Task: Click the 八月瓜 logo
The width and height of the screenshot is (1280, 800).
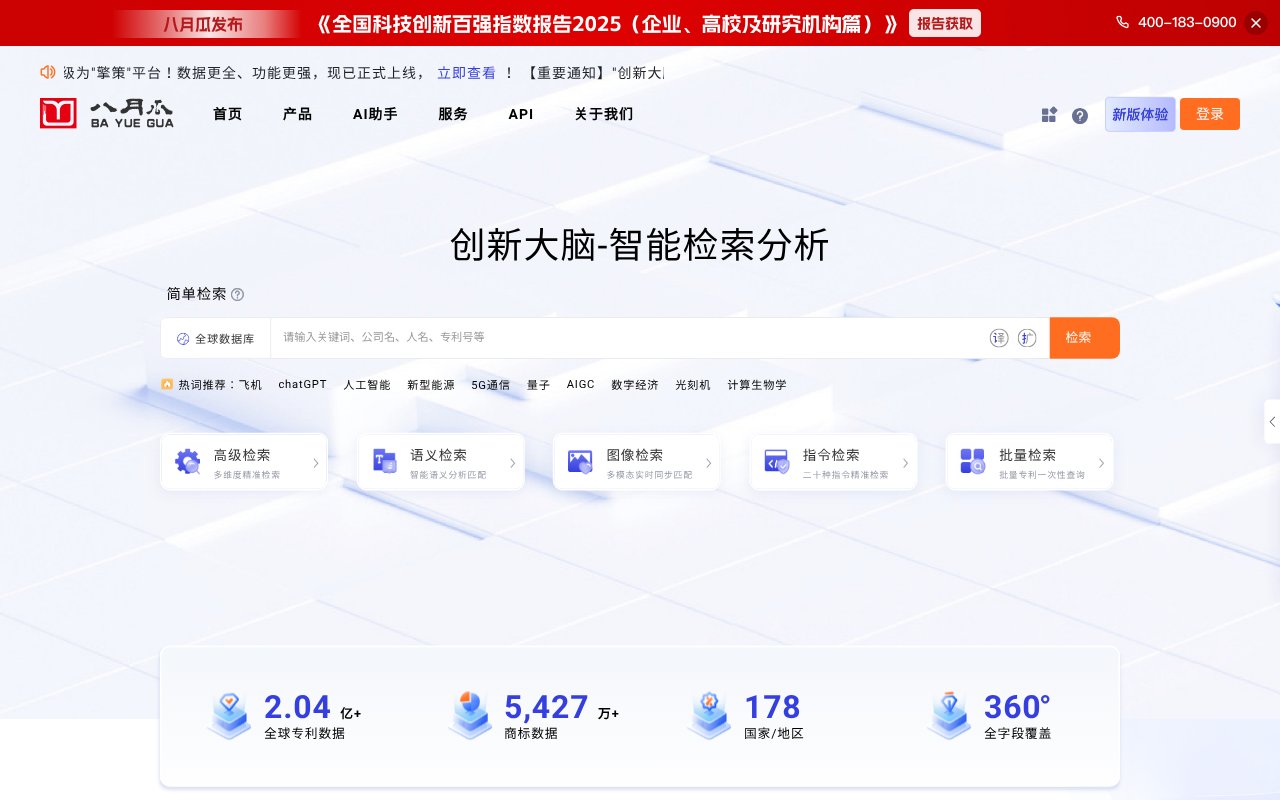Action: point(106,113)
